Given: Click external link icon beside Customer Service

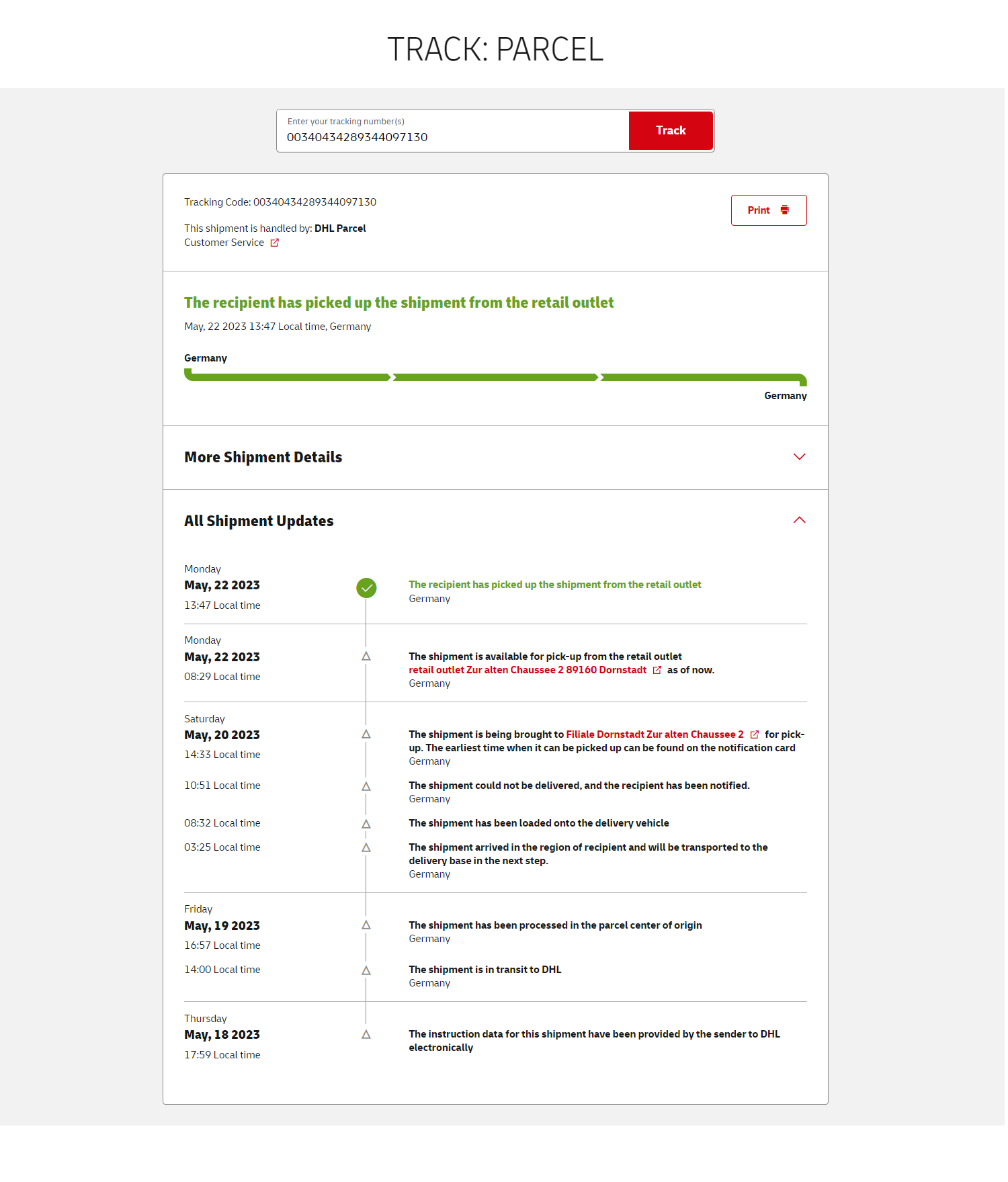Looking at the screenshot, I should 275,243.
